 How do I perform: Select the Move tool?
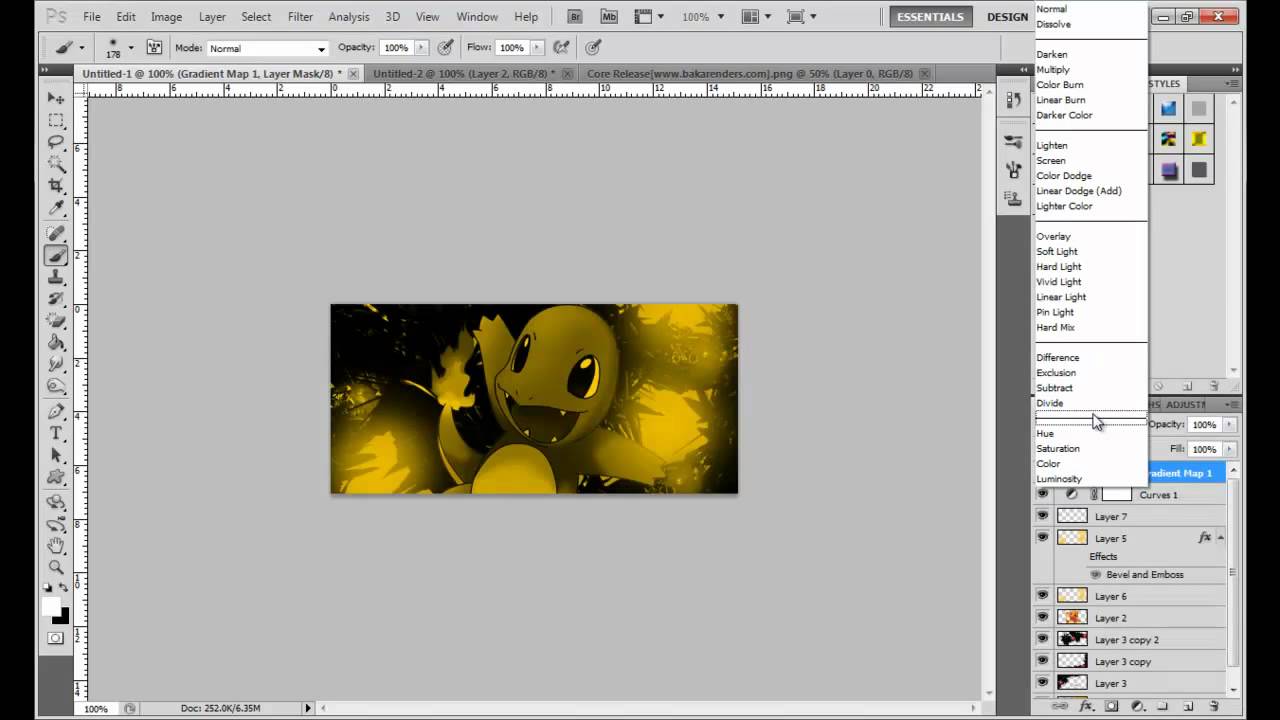click(x=56, y=98)
